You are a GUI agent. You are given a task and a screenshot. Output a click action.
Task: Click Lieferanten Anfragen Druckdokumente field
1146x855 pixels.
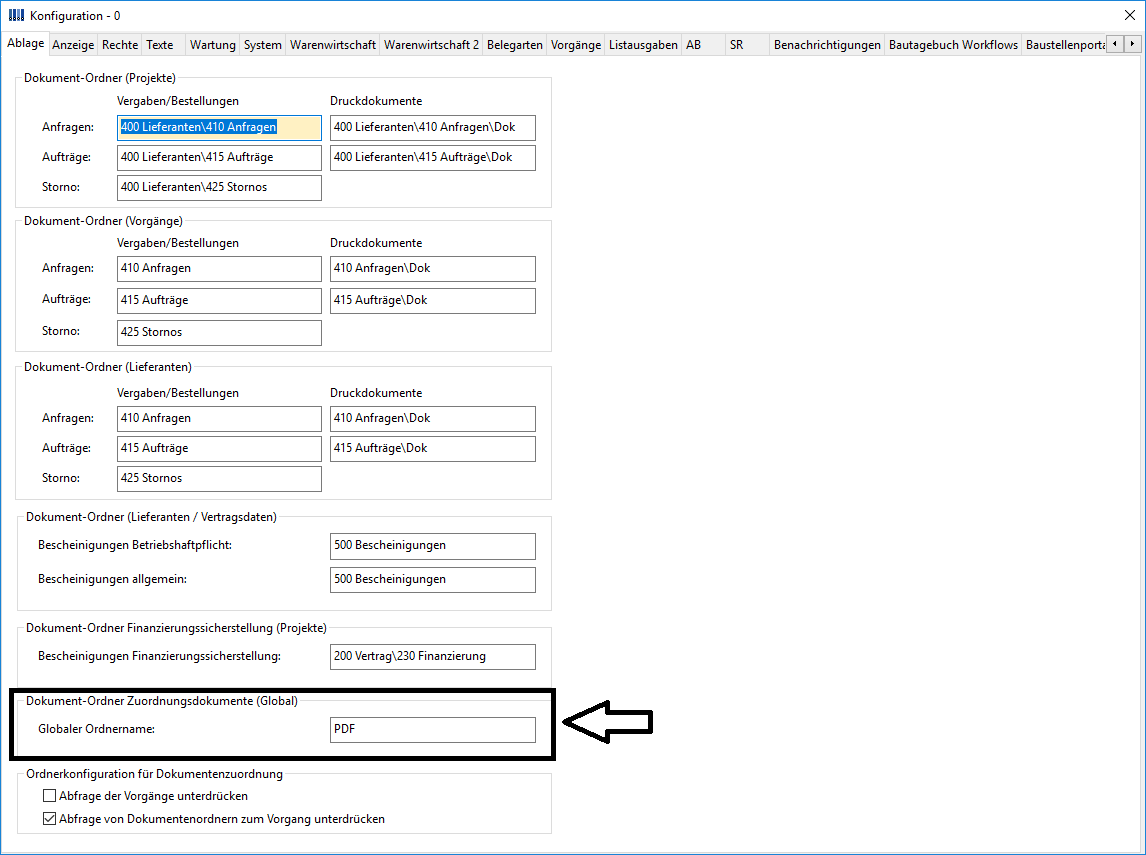[x=433, y=419]
